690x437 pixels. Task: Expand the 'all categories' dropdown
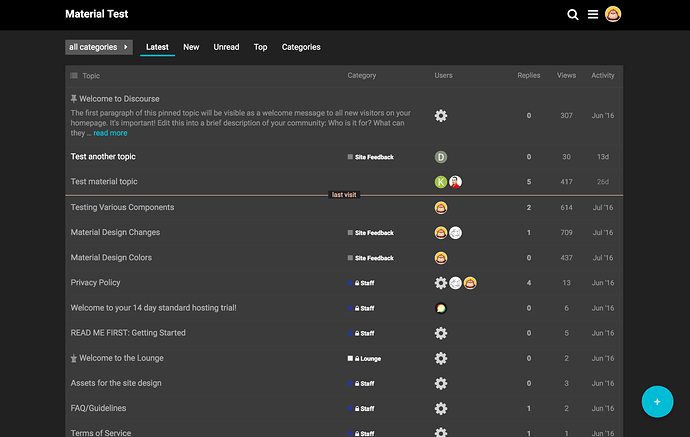99,47
